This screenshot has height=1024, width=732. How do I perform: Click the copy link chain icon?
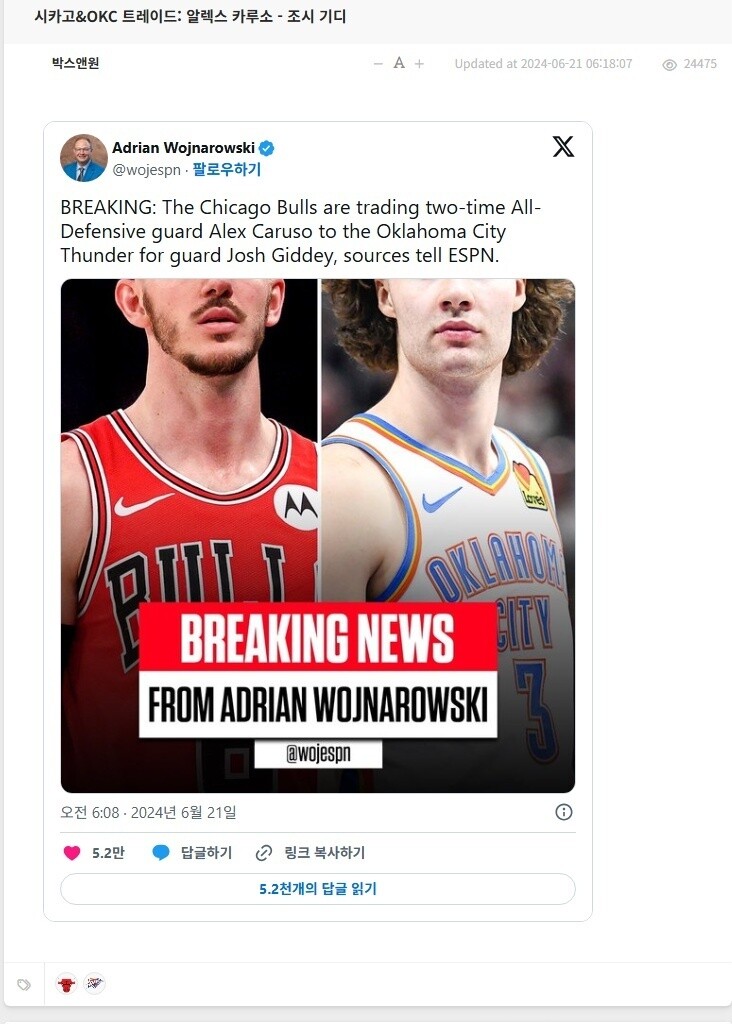pyautogui.click(x=264, y=853)
